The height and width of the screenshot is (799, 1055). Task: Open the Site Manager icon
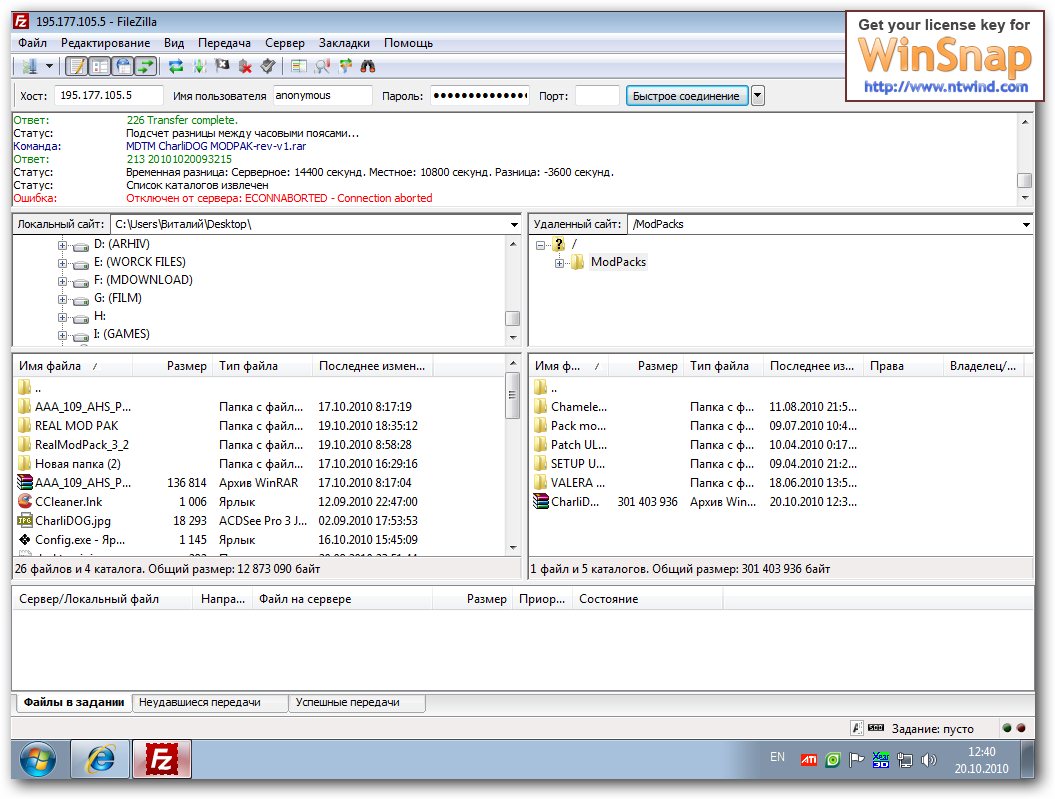[28, 67]
